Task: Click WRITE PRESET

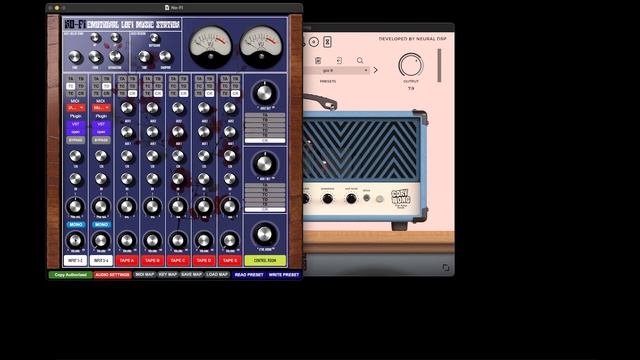Action: pos(284,275)
